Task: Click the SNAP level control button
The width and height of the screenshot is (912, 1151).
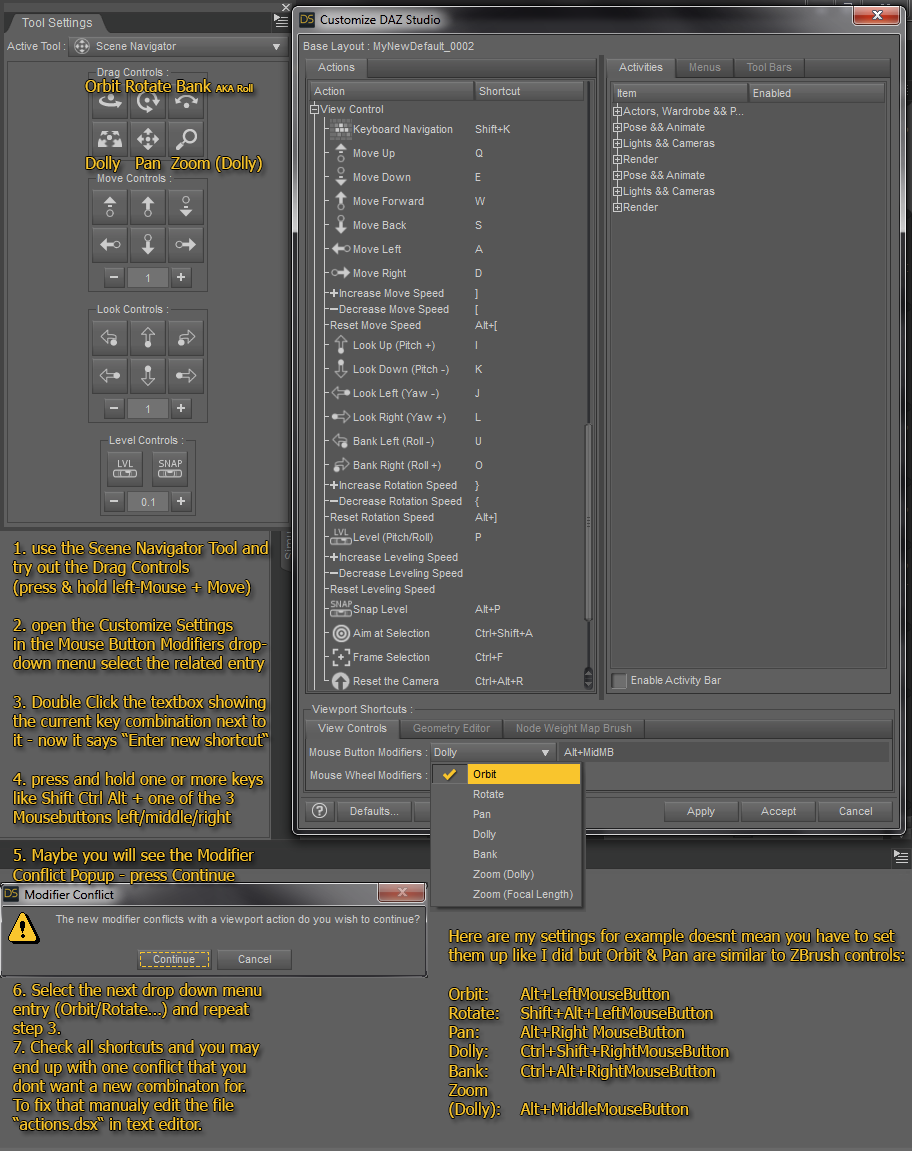Action: [x=170, y=469]
